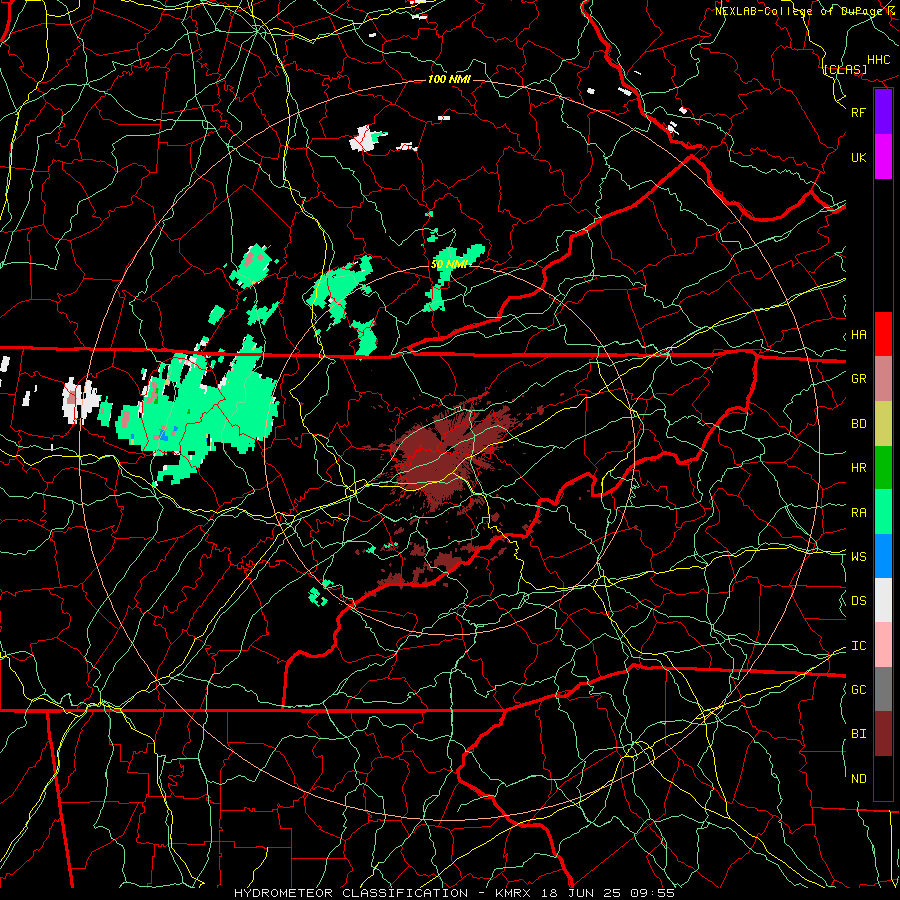Click the HR legend label
This screenshot has height=900, width=900.
pyautogui.click(x=858, y=468)
